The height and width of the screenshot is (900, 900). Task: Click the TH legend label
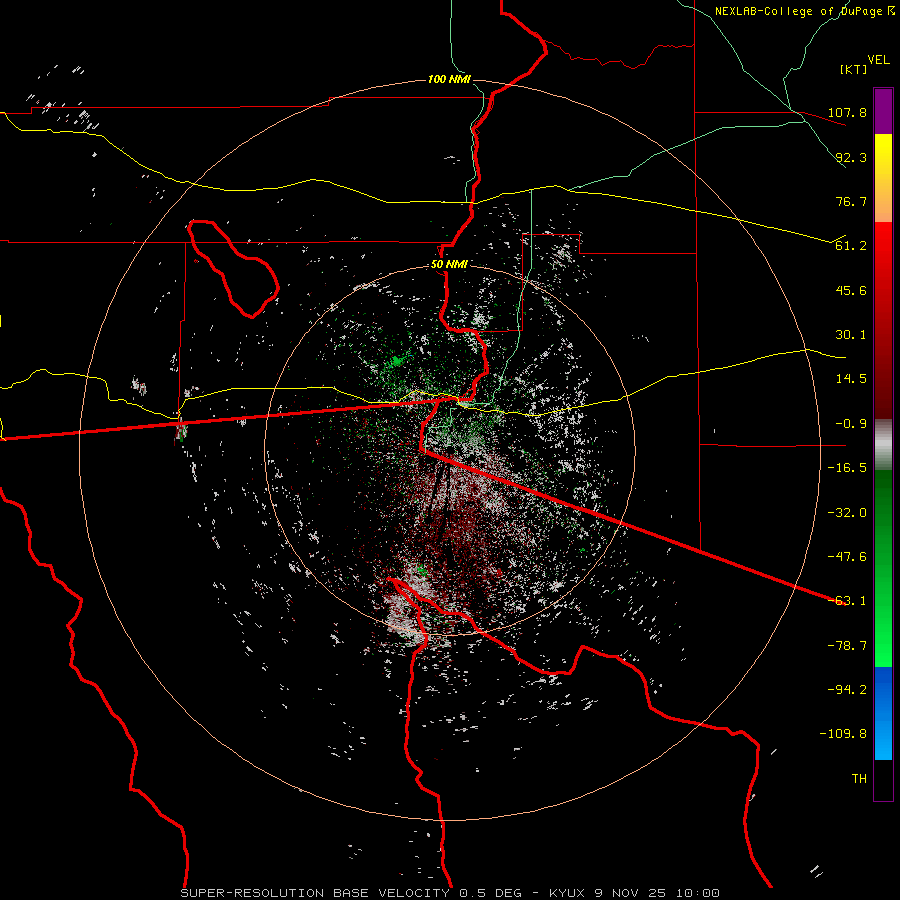click(x=859, y=779)
